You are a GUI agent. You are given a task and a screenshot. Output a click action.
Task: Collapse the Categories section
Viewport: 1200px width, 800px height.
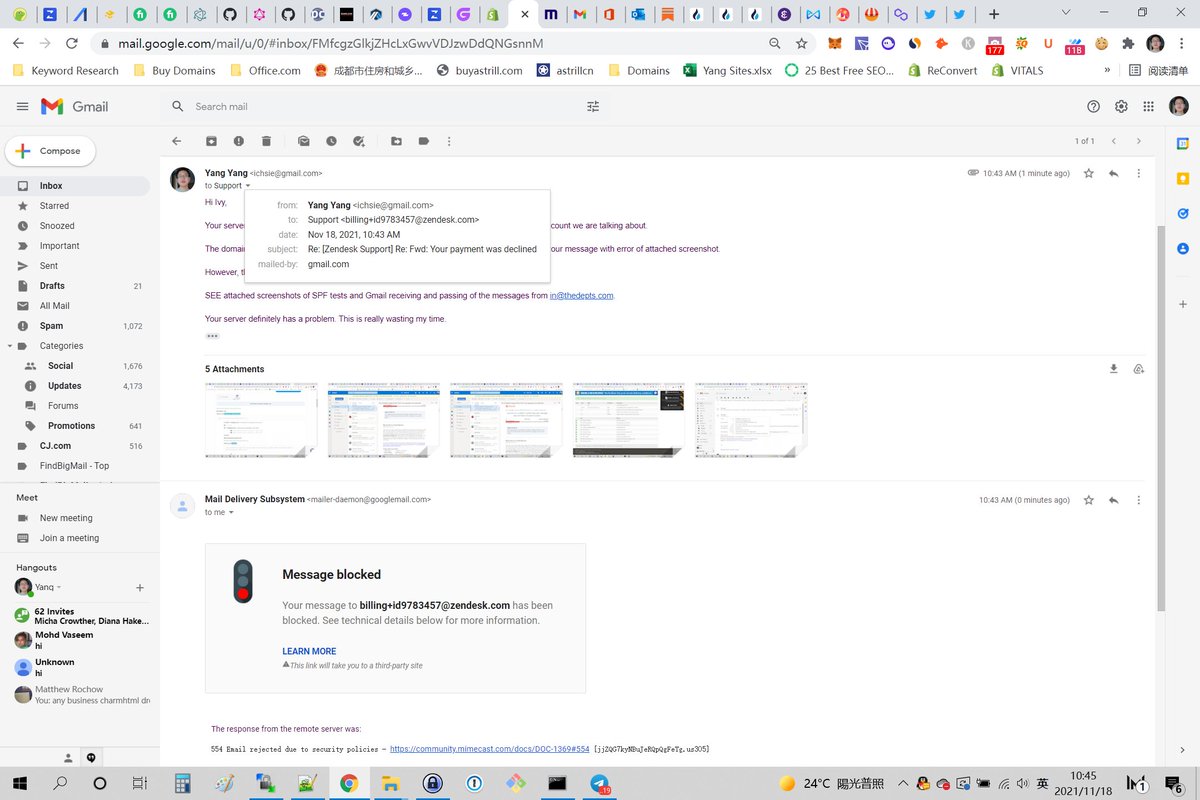coord(10,346)
